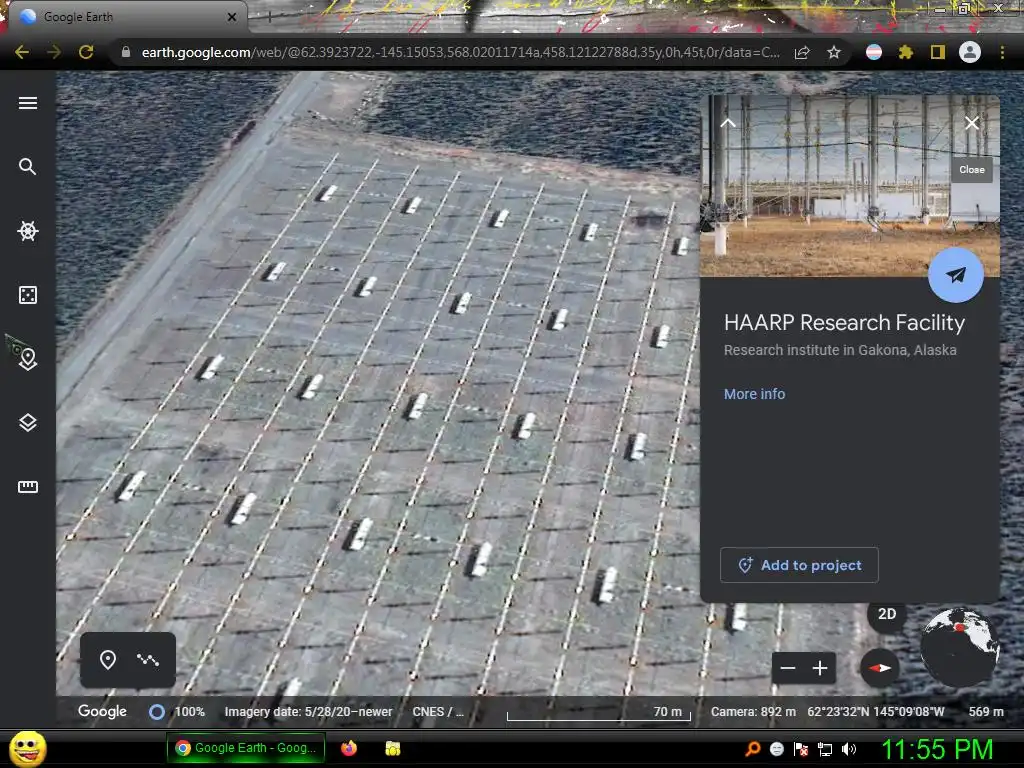Click Add to project button
This screenshot has width=1024, height=768.
[799, 565]
